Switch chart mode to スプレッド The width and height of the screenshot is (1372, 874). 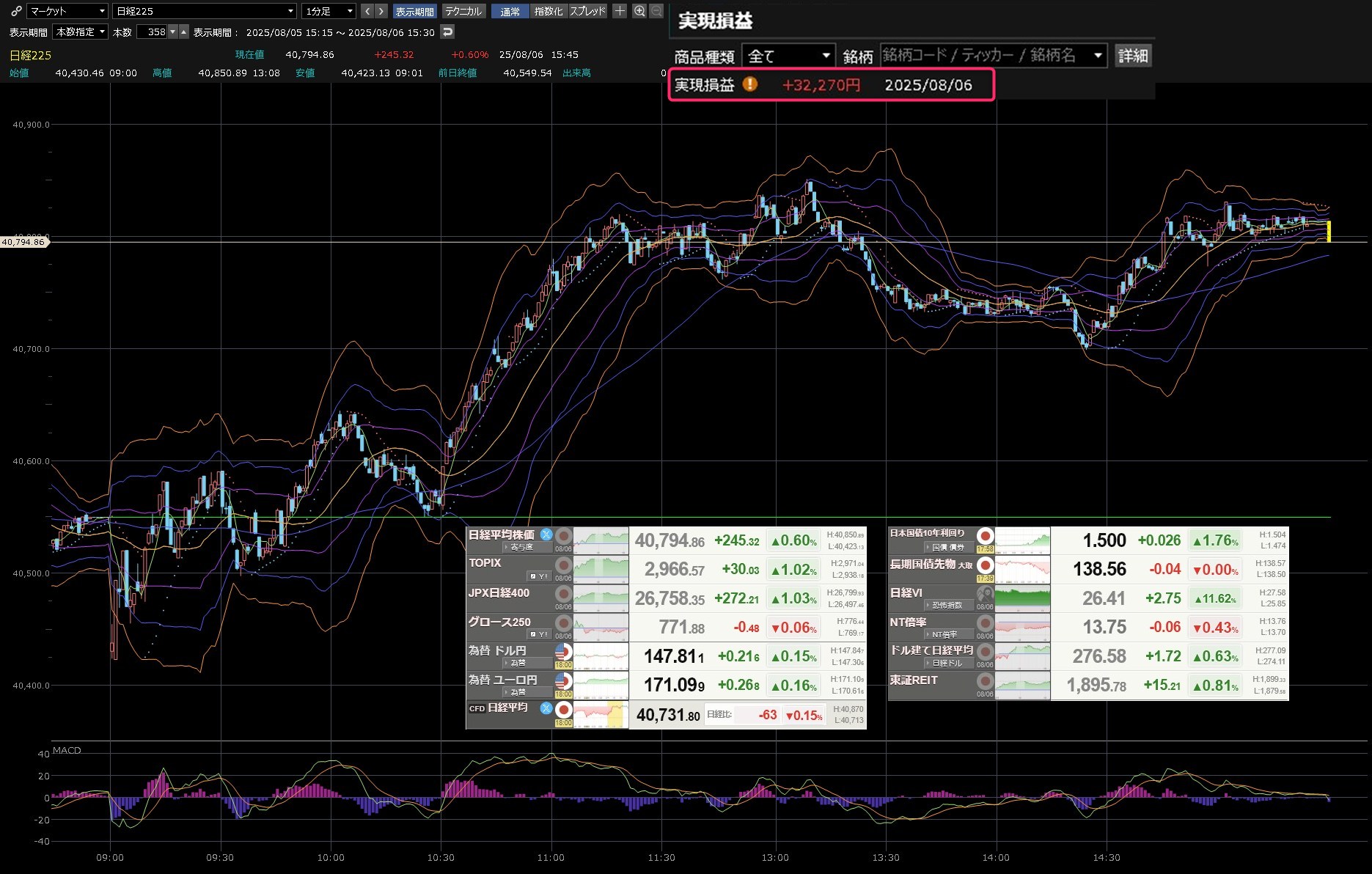pos(587,11)
